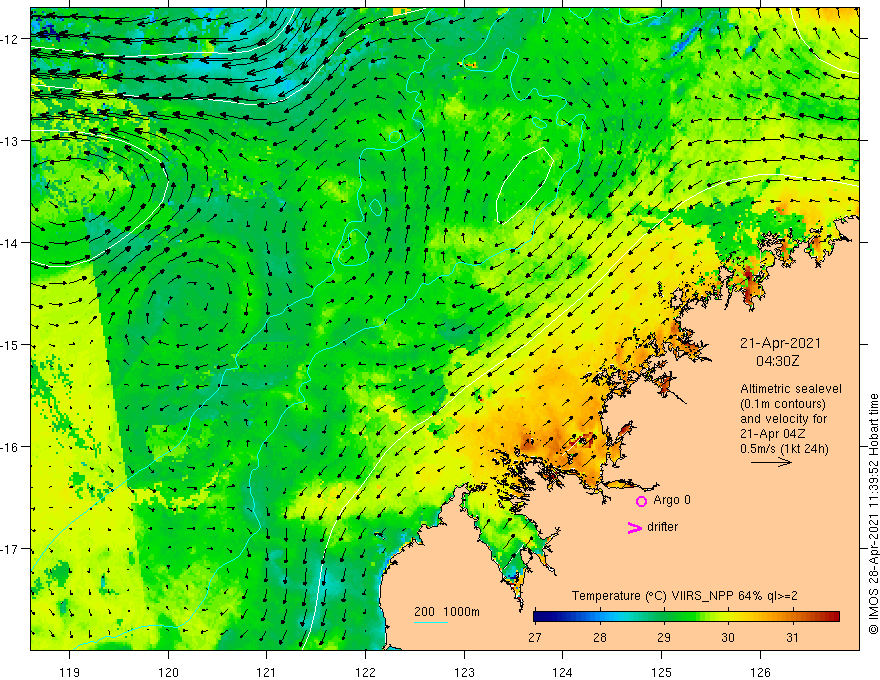Click the '-15' latitude axis label

11,345
